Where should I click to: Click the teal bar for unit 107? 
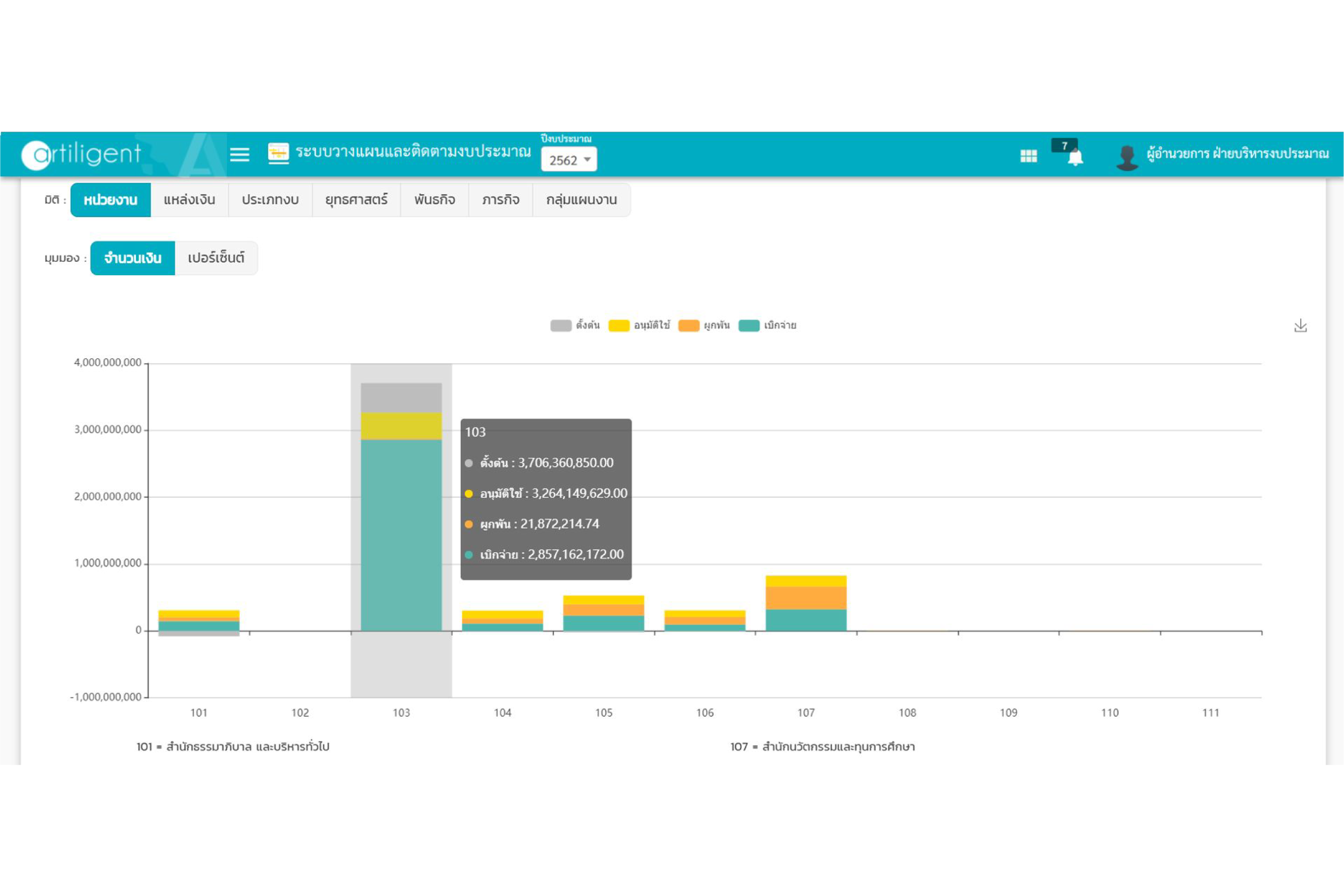coord(806,620)
